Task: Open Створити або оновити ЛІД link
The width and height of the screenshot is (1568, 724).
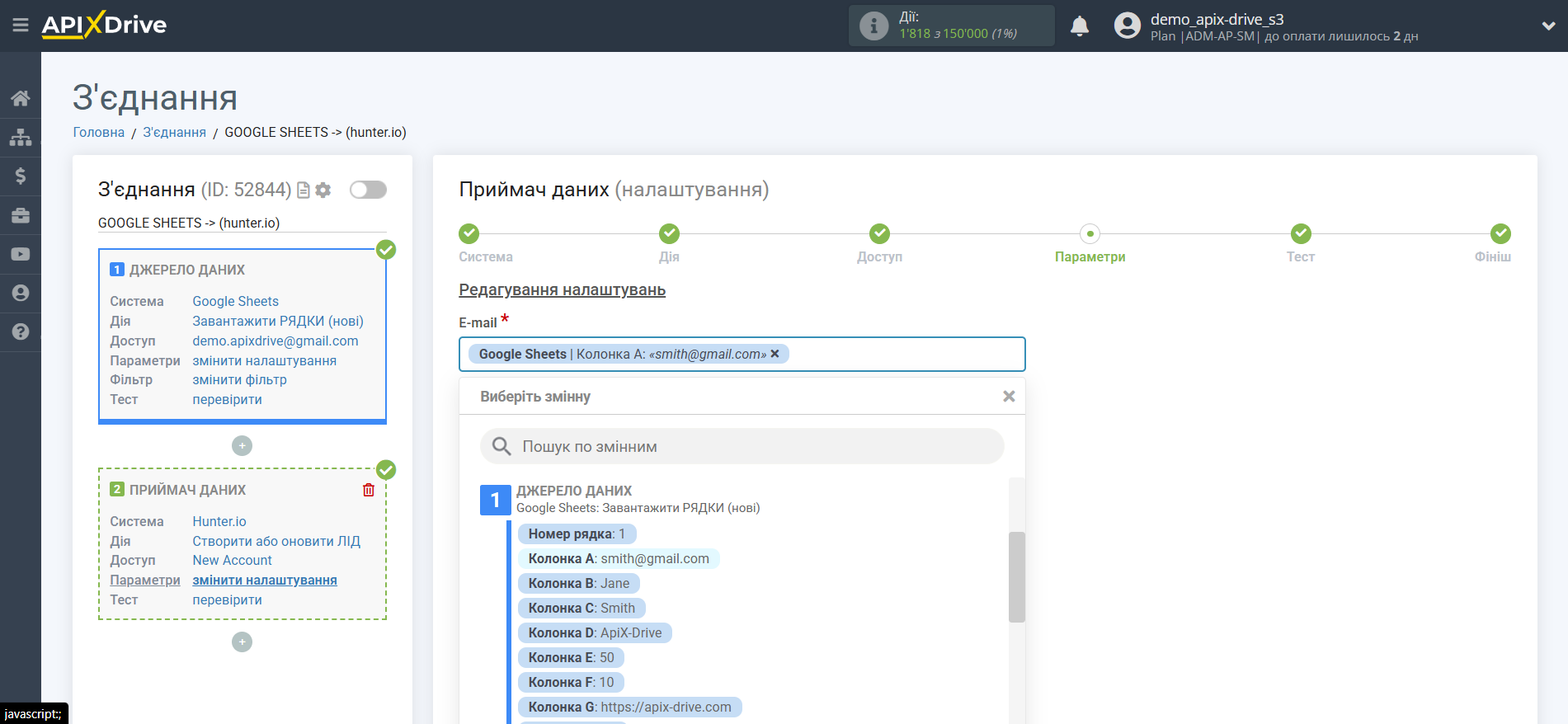Action: click(276, 541)
